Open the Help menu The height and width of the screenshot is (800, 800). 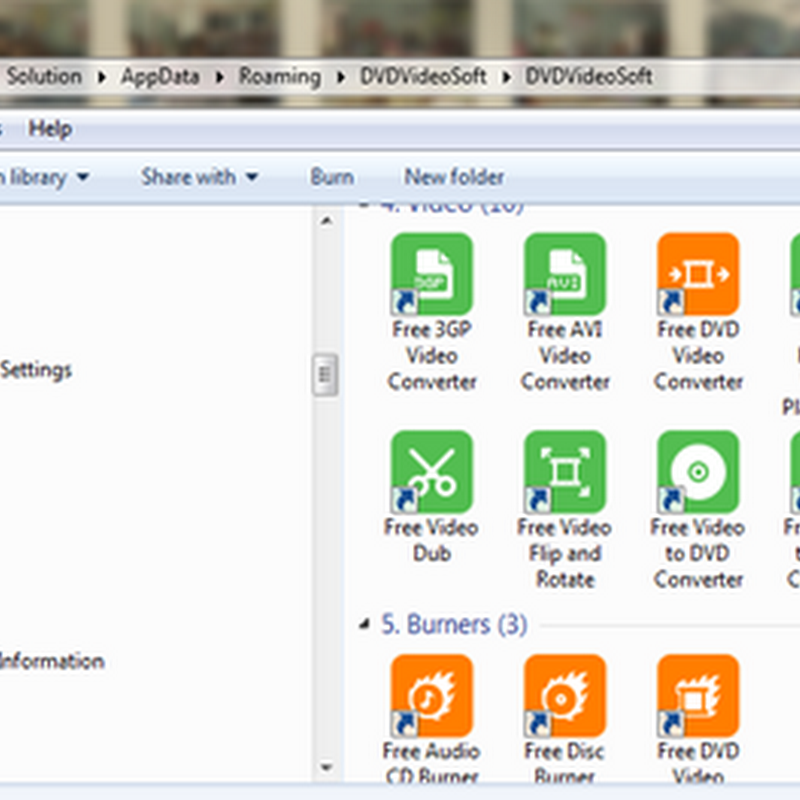click(50, 129)
